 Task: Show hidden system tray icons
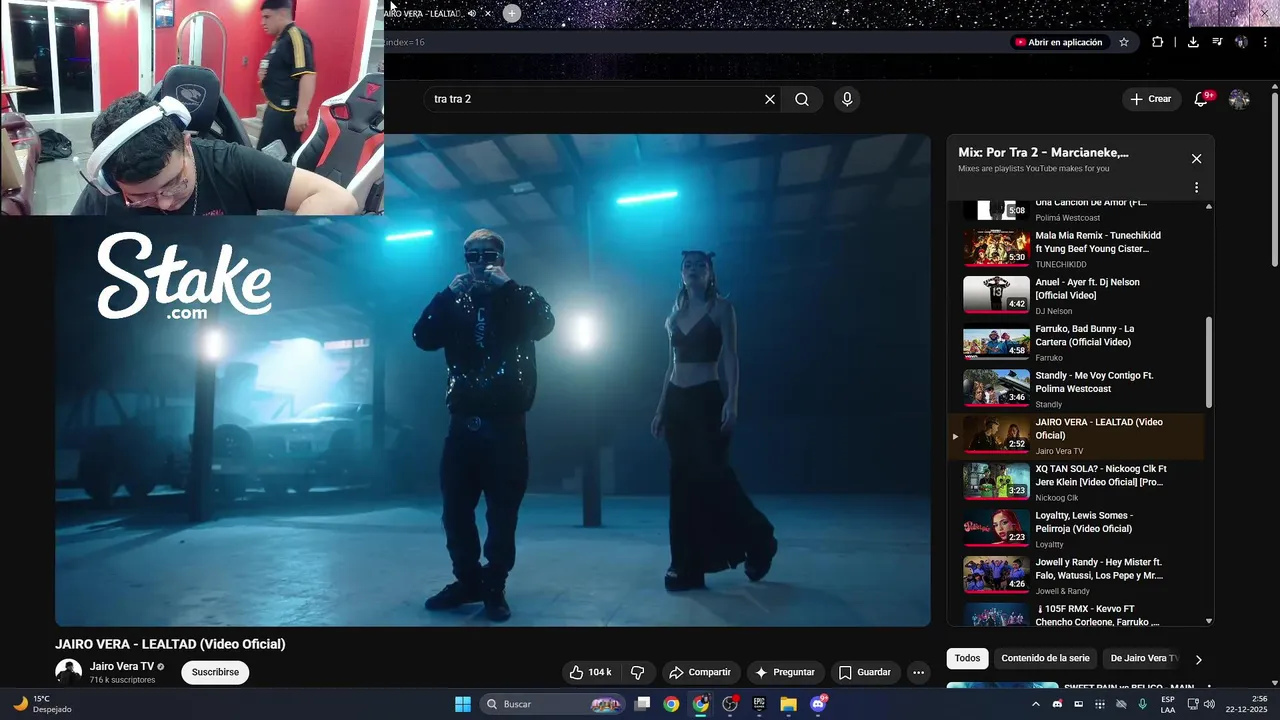pos(1035,704)
